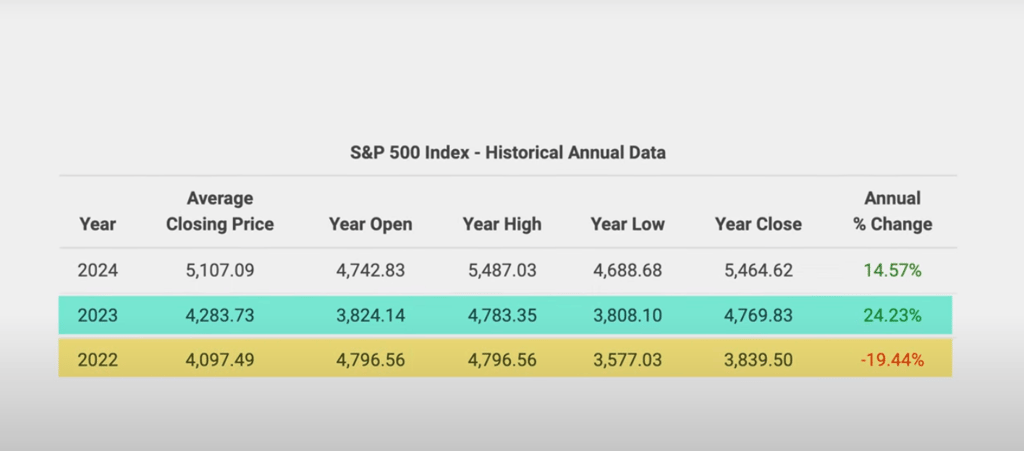The height and width of the screenshot is (451, 1024).
Task: Click the 14.57% annual change value
Action: 892,270
